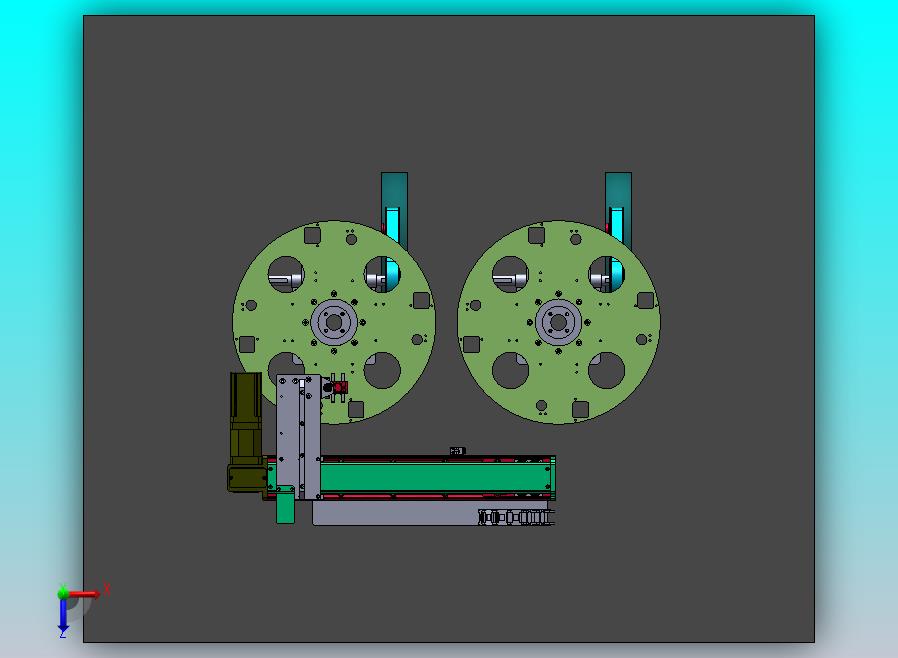Select the red gripper part near the slide plate
Image resolution: width=898 pixels, height=658 pixels.
tap(340, 388)
